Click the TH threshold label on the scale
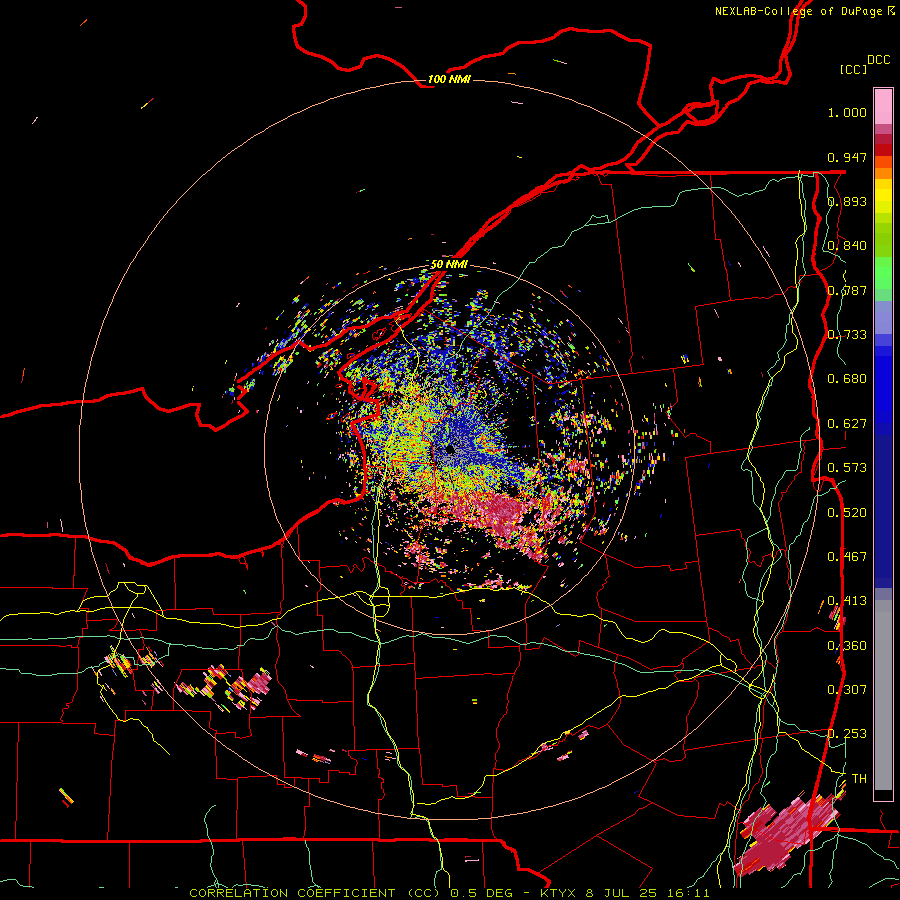This screenshot has width=900, height=900. (x=859, y=779)
